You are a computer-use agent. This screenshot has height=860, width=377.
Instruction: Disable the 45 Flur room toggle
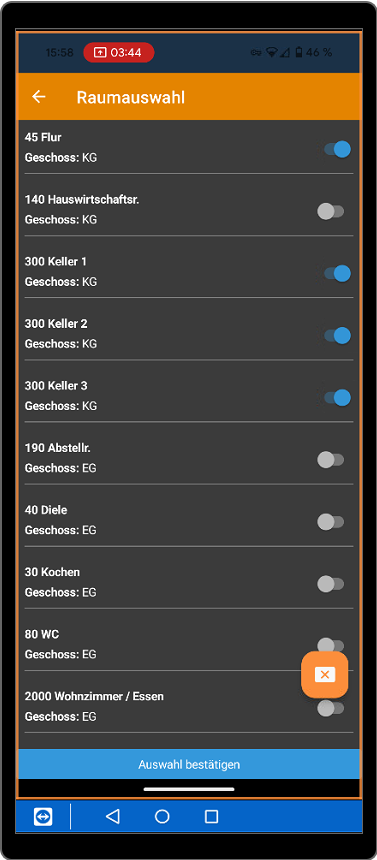tap(336, 149)
